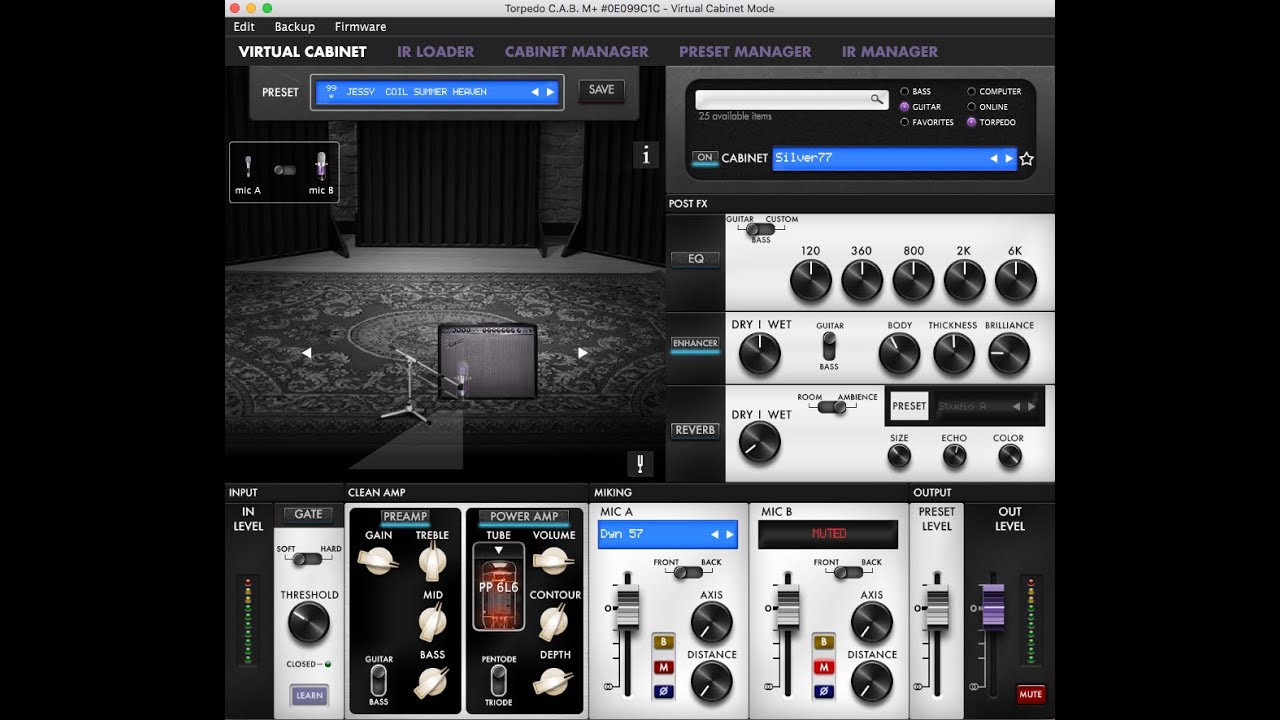Image resolution: width=1280 pixels, height=720 pixels.
Task: Open the Edit menu
Action: (244, 27)
